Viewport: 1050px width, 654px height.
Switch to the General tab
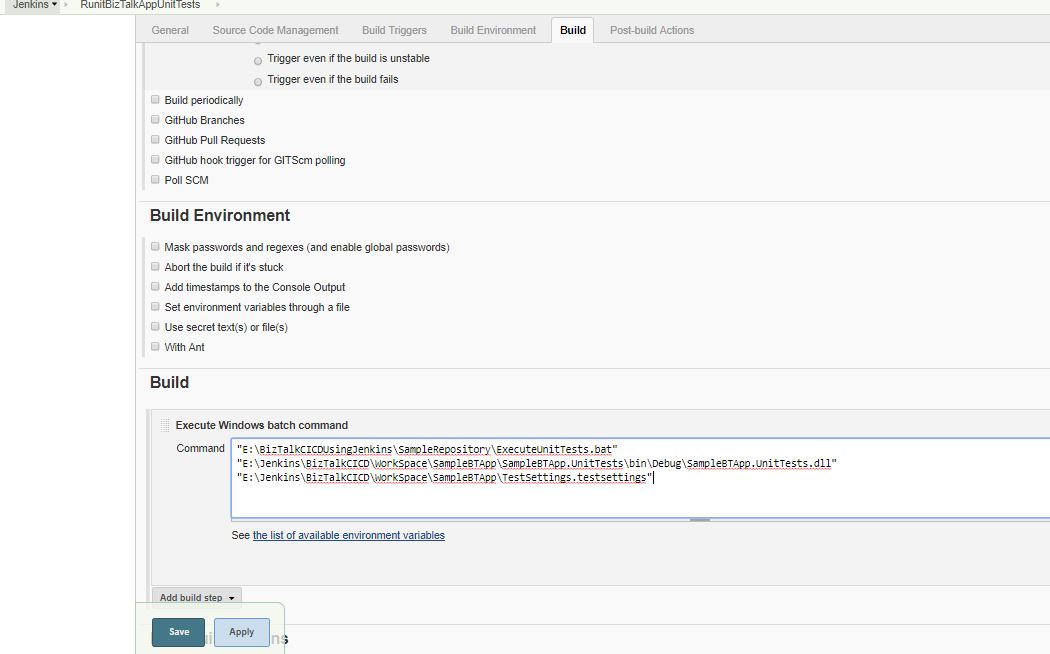170,30
